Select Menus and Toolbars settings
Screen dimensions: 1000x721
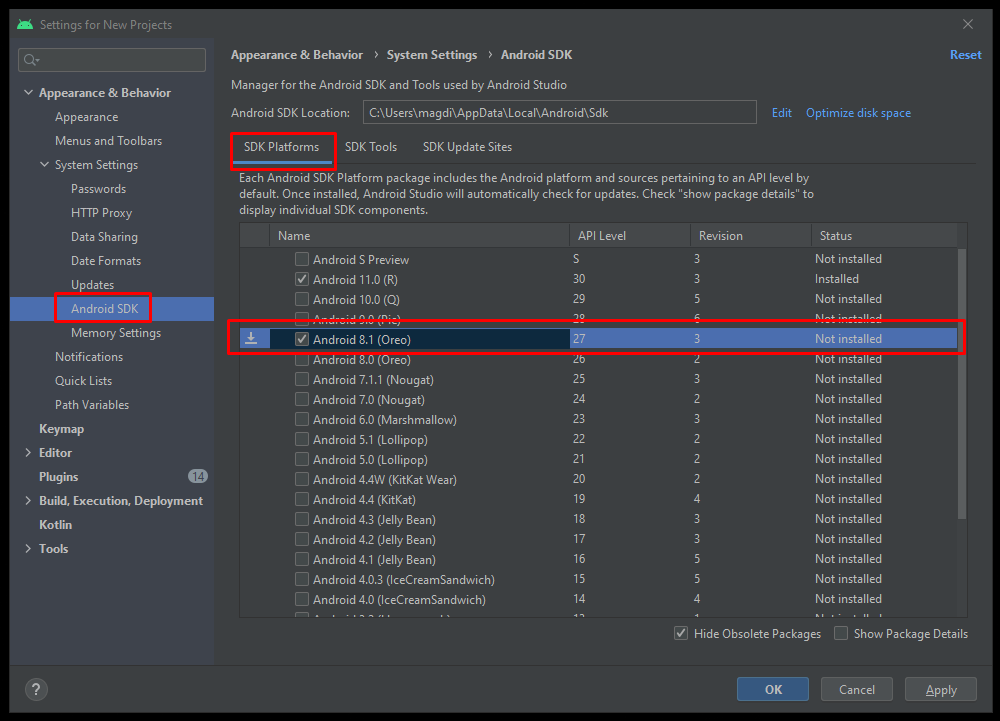coord(108,141)
